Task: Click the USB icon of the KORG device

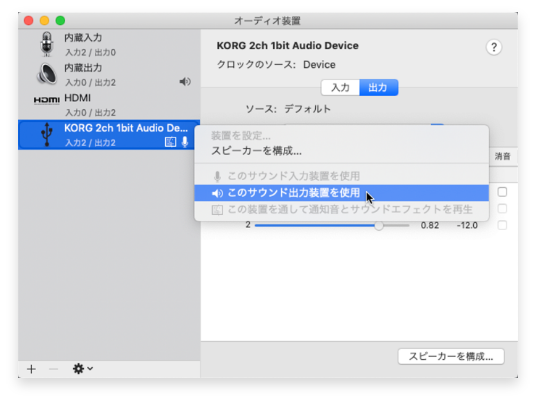Action: (46, 135)
